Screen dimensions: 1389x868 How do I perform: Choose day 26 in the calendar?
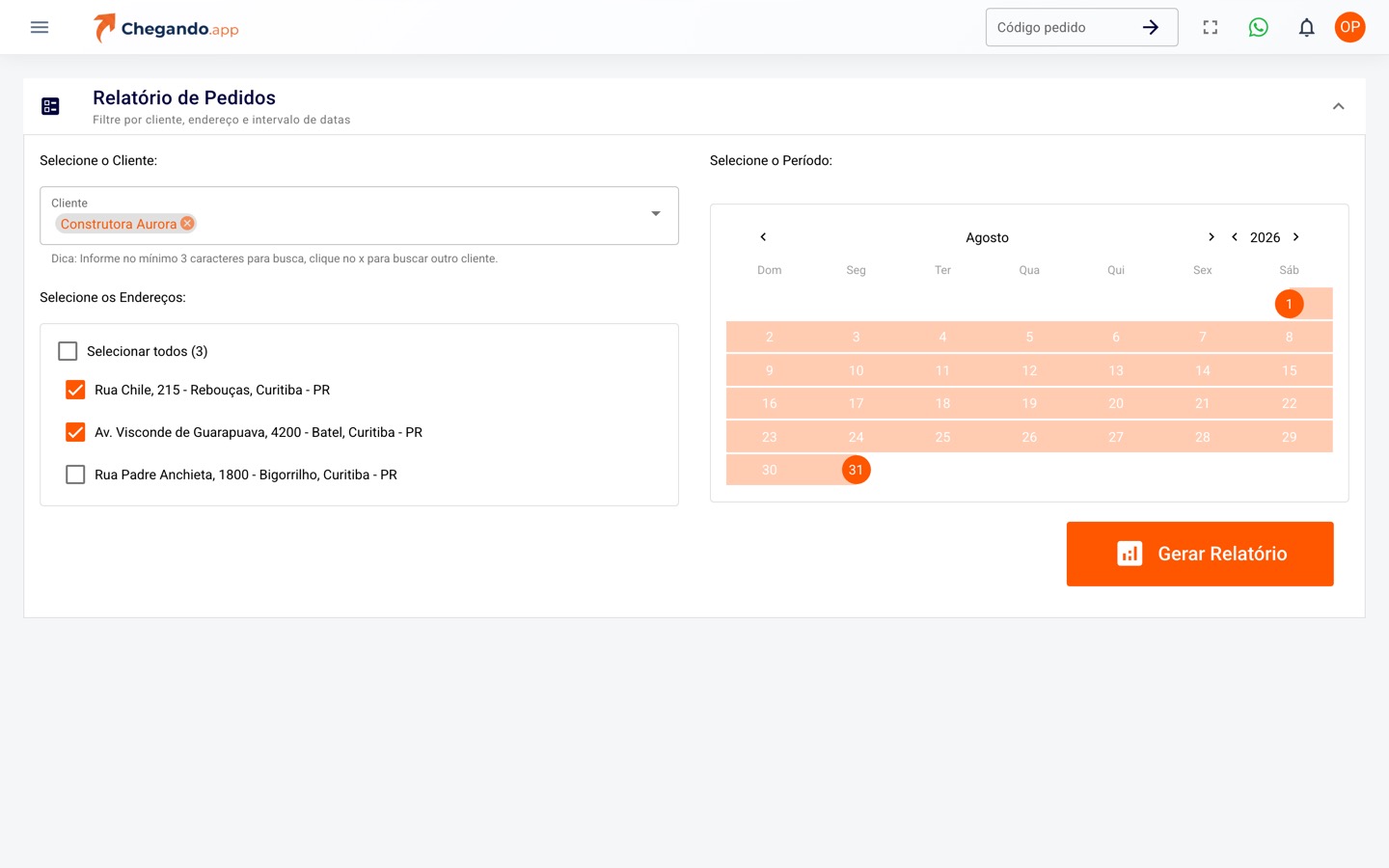[1029, 437]
